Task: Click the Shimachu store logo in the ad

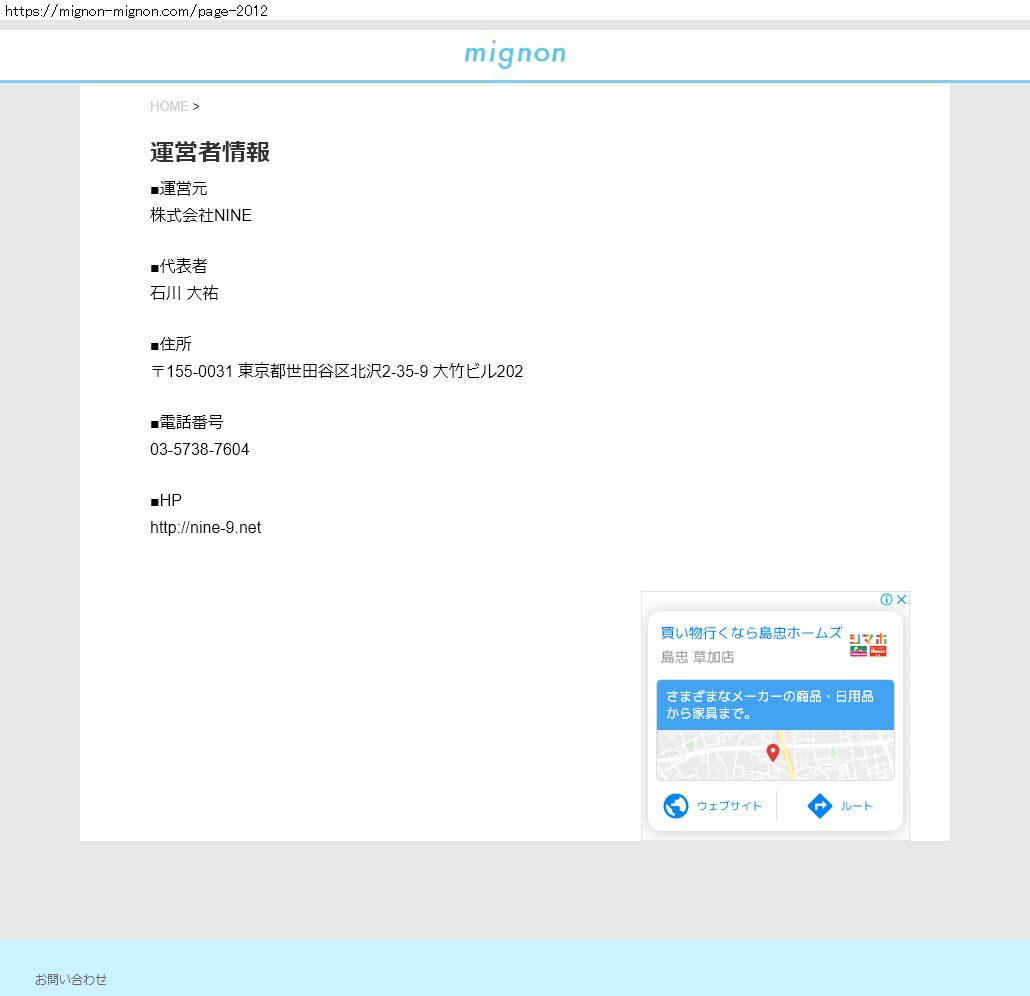Action: 868,645
